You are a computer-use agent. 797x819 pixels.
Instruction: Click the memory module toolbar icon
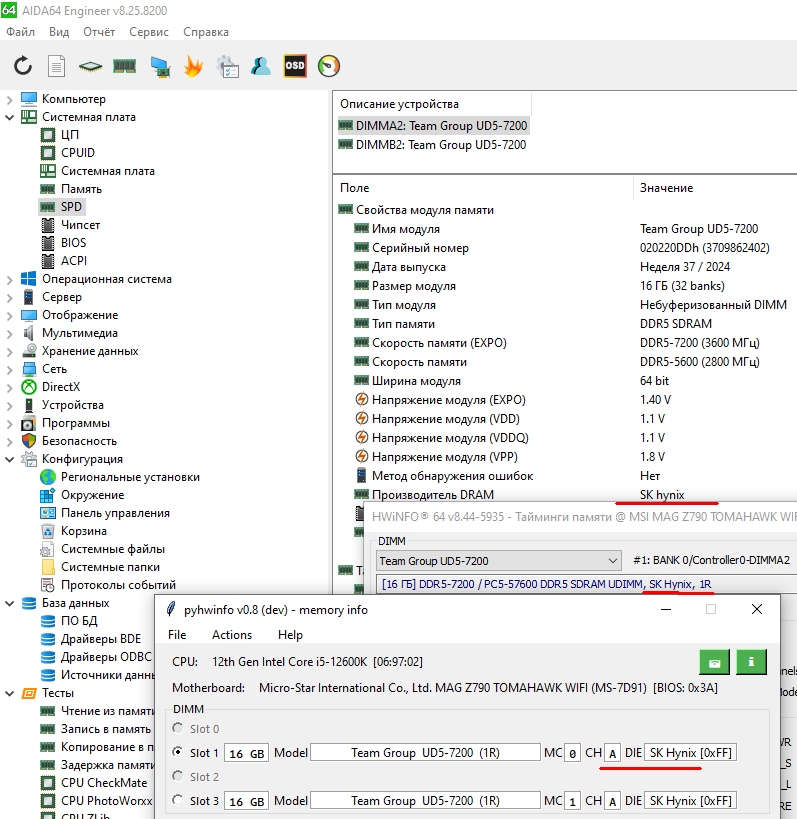(124, 66)
